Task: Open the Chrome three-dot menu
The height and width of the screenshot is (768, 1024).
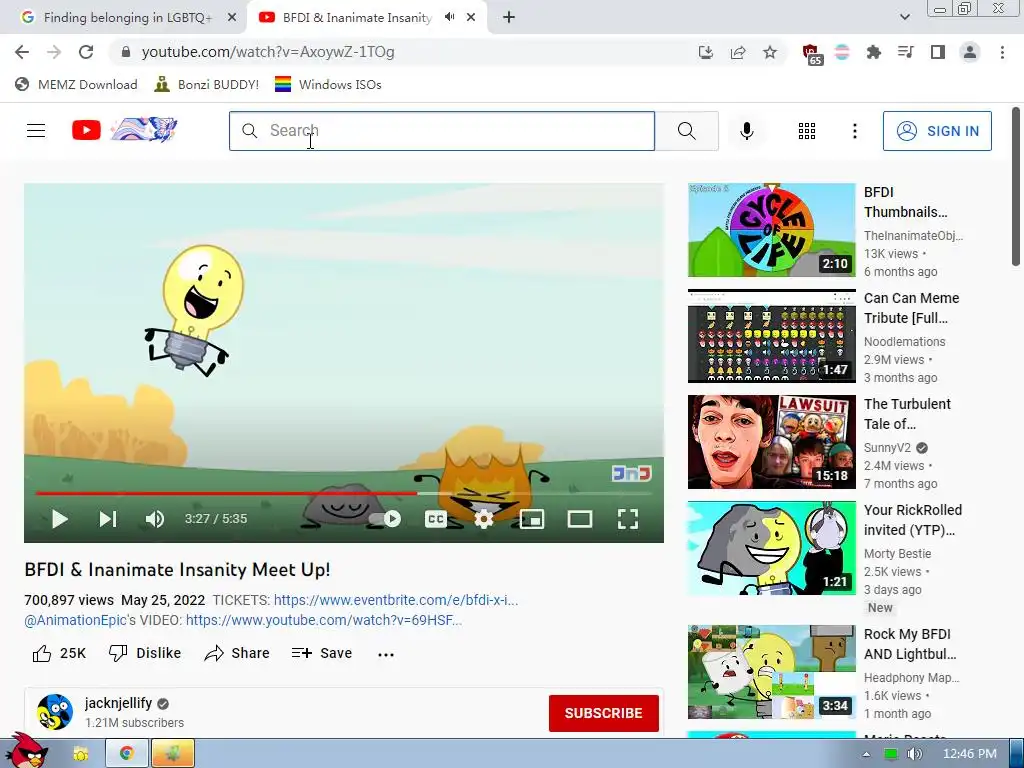Action: coord(1002,52)
